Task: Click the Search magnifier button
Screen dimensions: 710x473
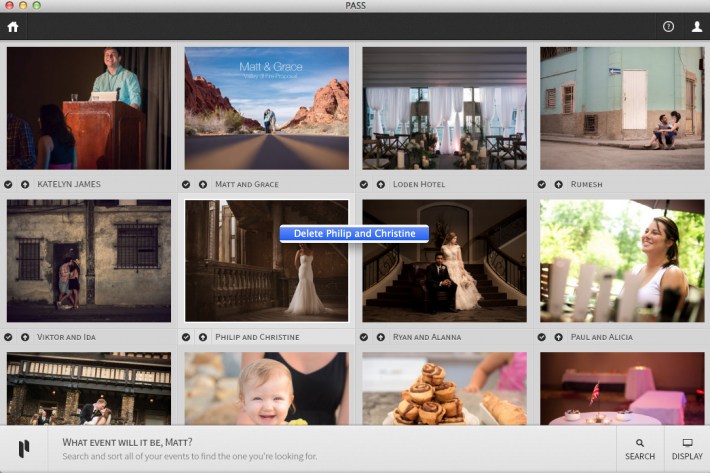Action: click(640, 448)
